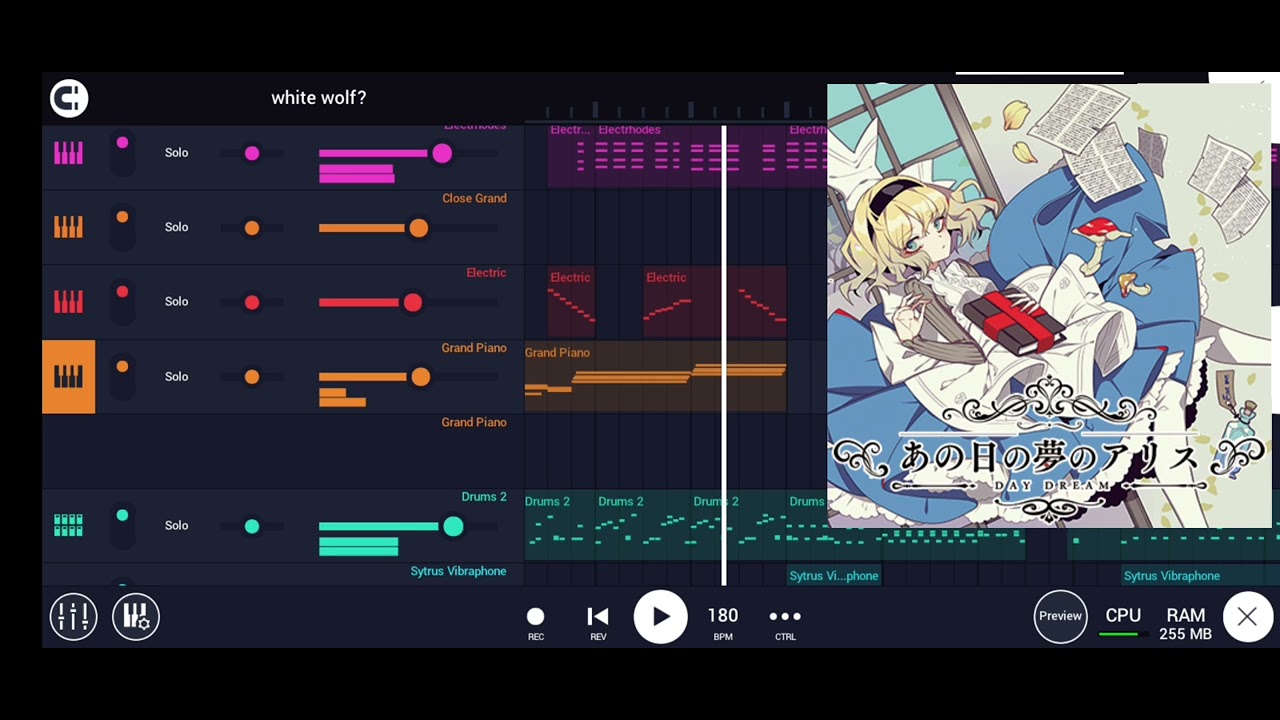The width and height of the screenshot is (1280, 720).
Task: Adjust the Close Grand pan knob
Action: click(252, 228)
